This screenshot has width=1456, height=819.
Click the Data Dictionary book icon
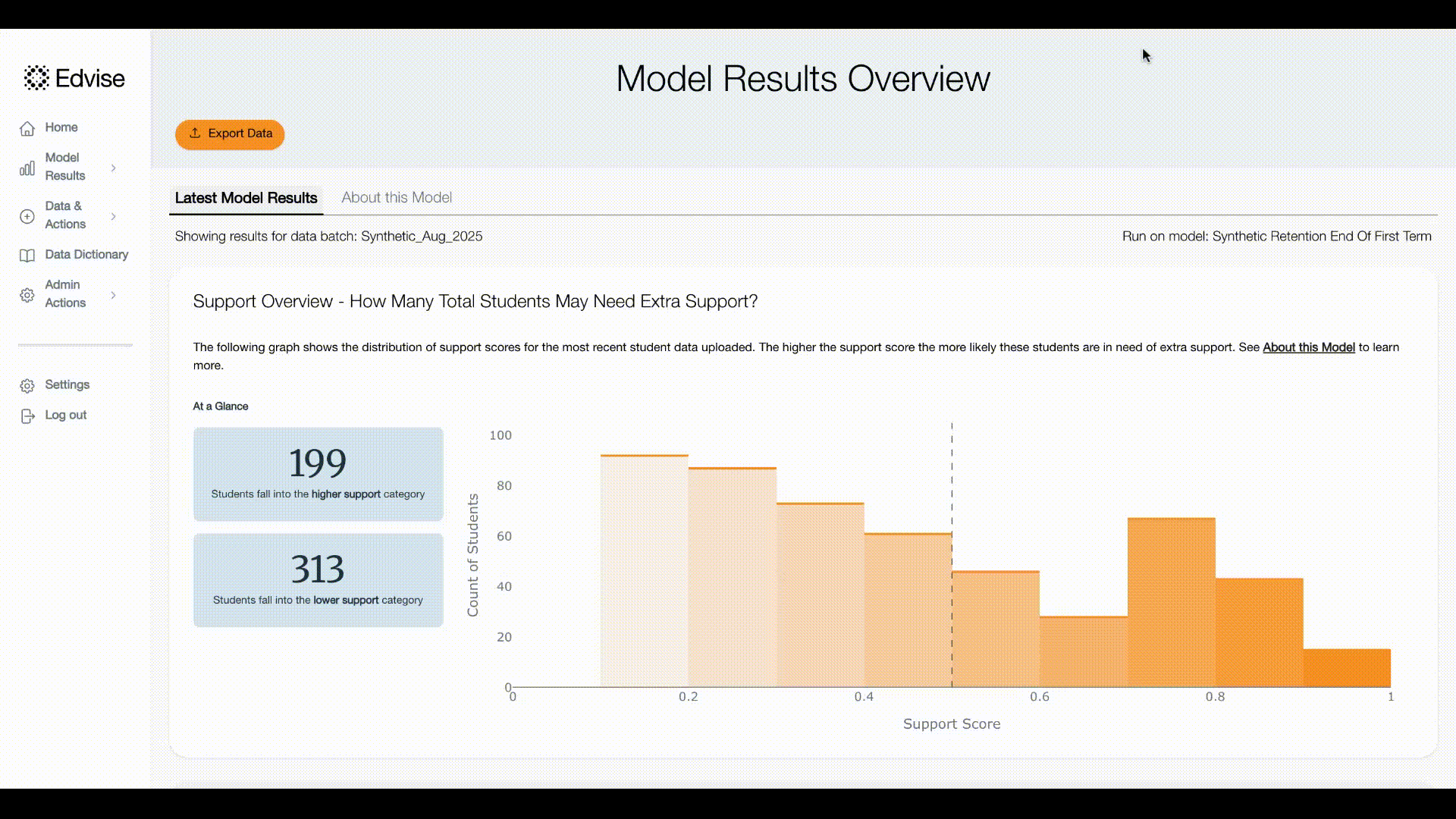[27, 256]
